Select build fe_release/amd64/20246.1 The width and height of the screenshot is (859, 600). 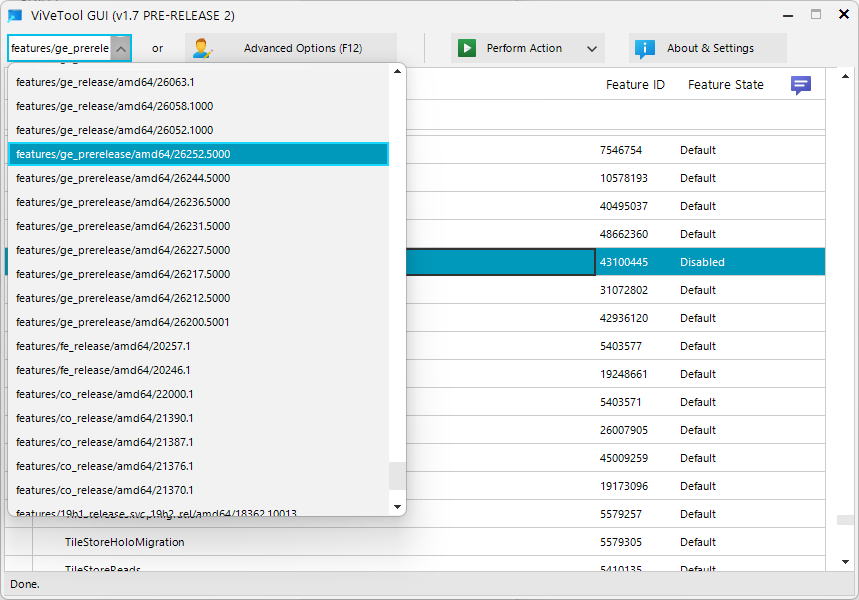[198, 370]
